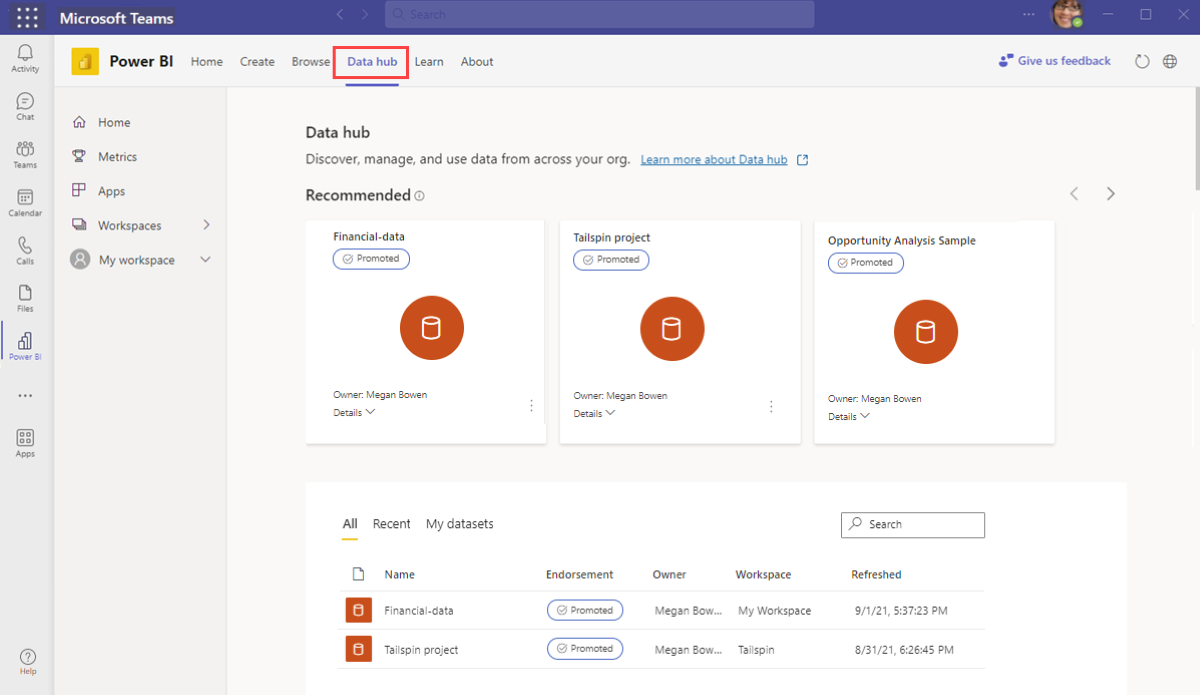
Task: Open the Create tab in Power BI
Action: (x=257, y=61)
